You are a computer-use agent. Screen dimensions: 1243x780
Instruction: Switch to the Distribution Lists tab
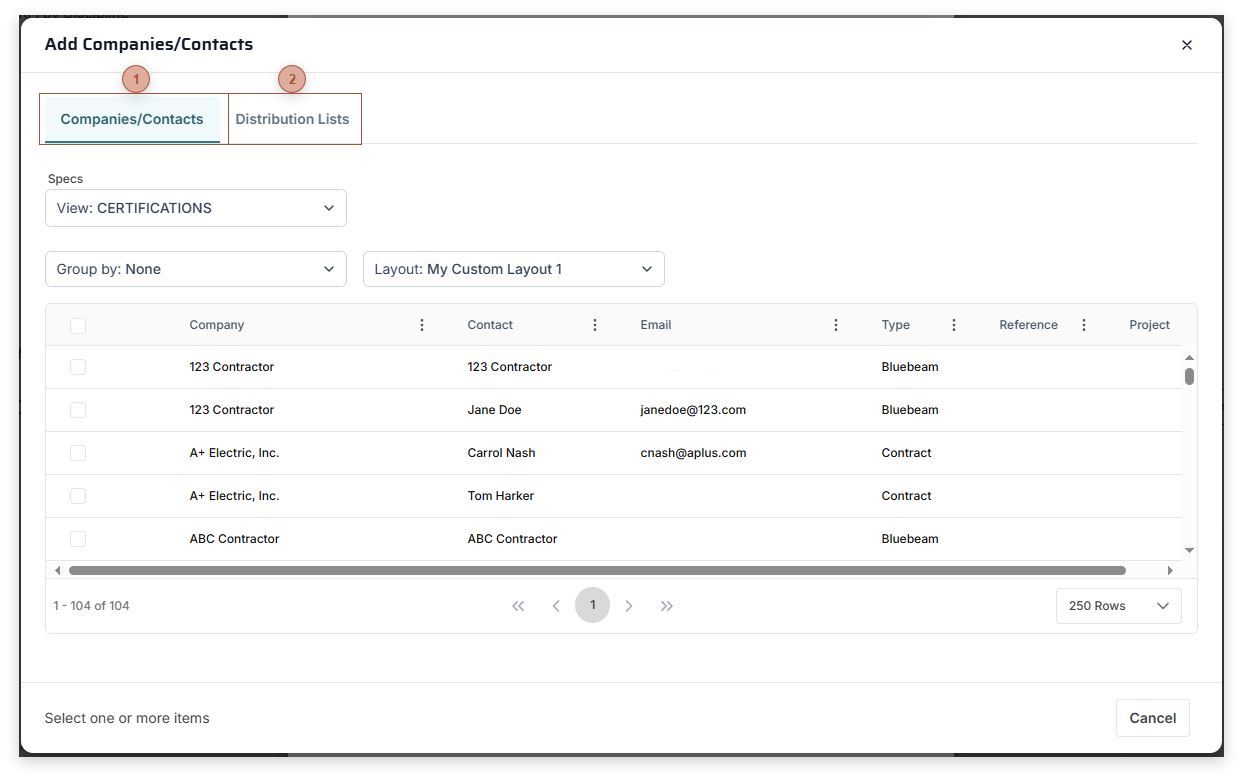tap(293, 118)
